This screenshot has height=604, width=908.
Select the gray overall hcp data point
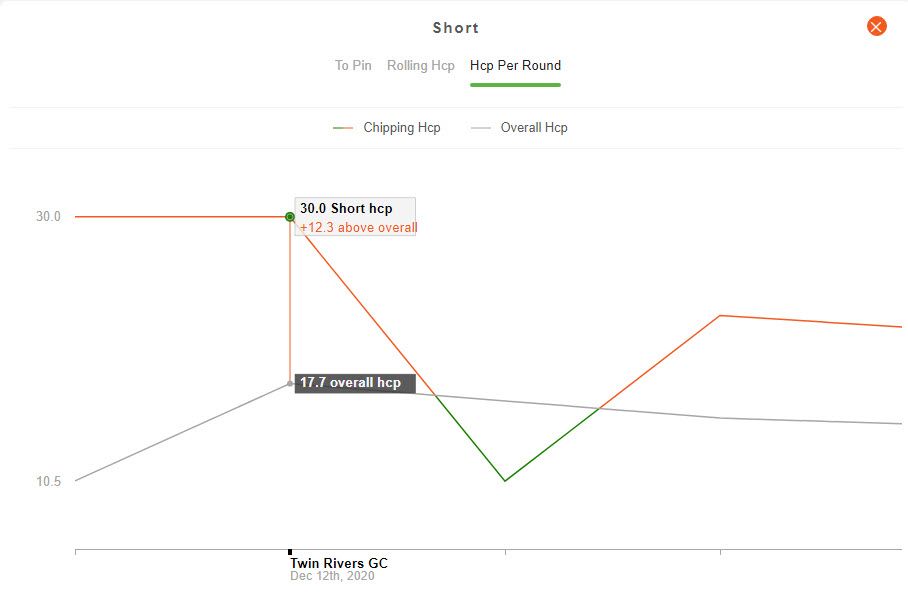(x=290, y=383)
